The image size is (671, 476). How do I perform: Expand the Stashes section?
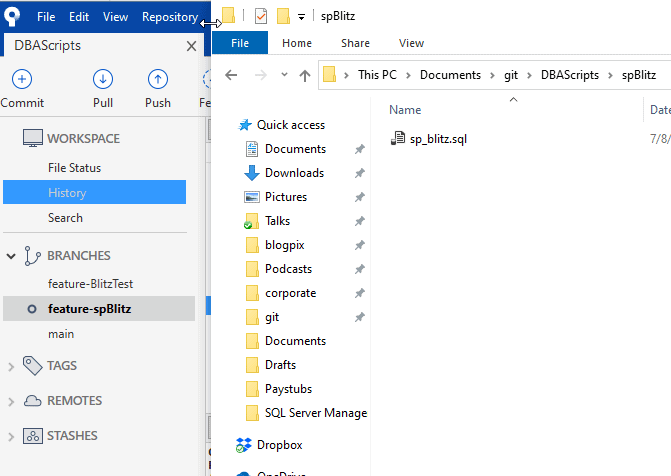tap(11, 437)
